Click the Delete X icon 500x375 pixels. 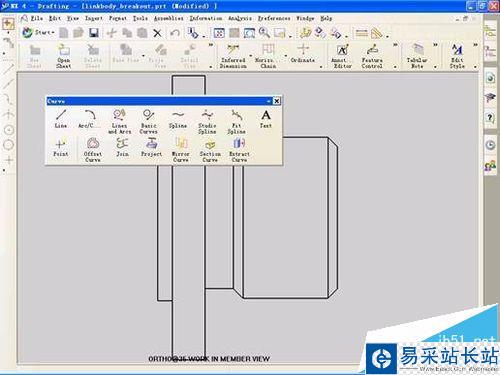[157, 33]
